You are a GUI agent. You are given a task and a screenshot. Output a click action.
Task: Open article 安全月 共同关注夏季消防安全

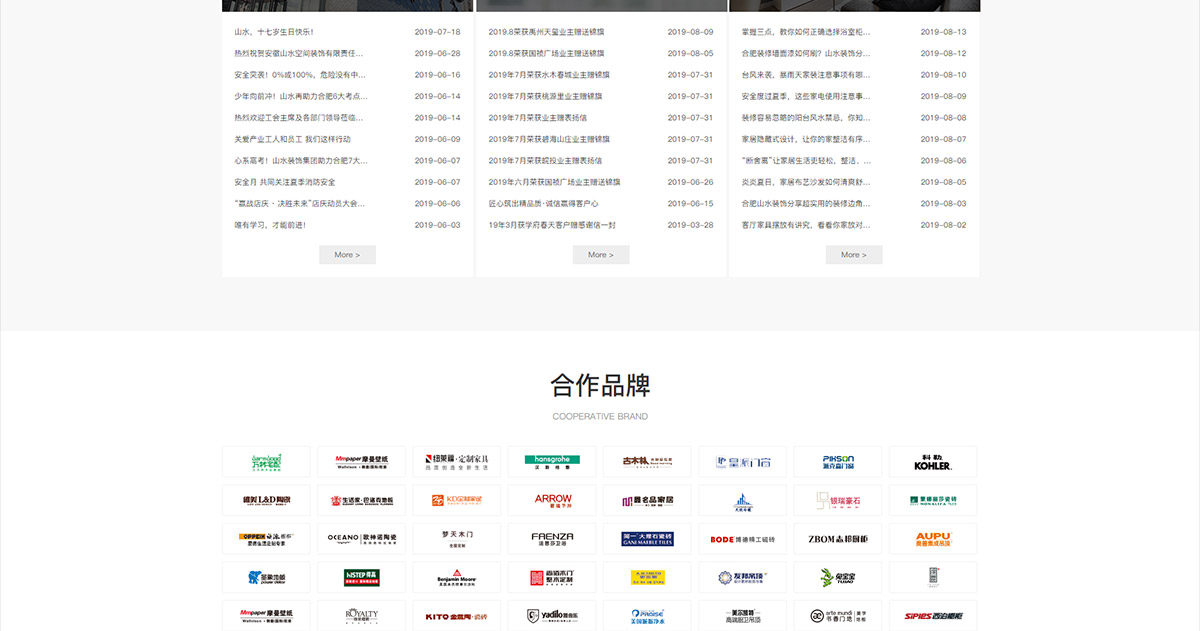pyautogui.click(x=285, y=182)
